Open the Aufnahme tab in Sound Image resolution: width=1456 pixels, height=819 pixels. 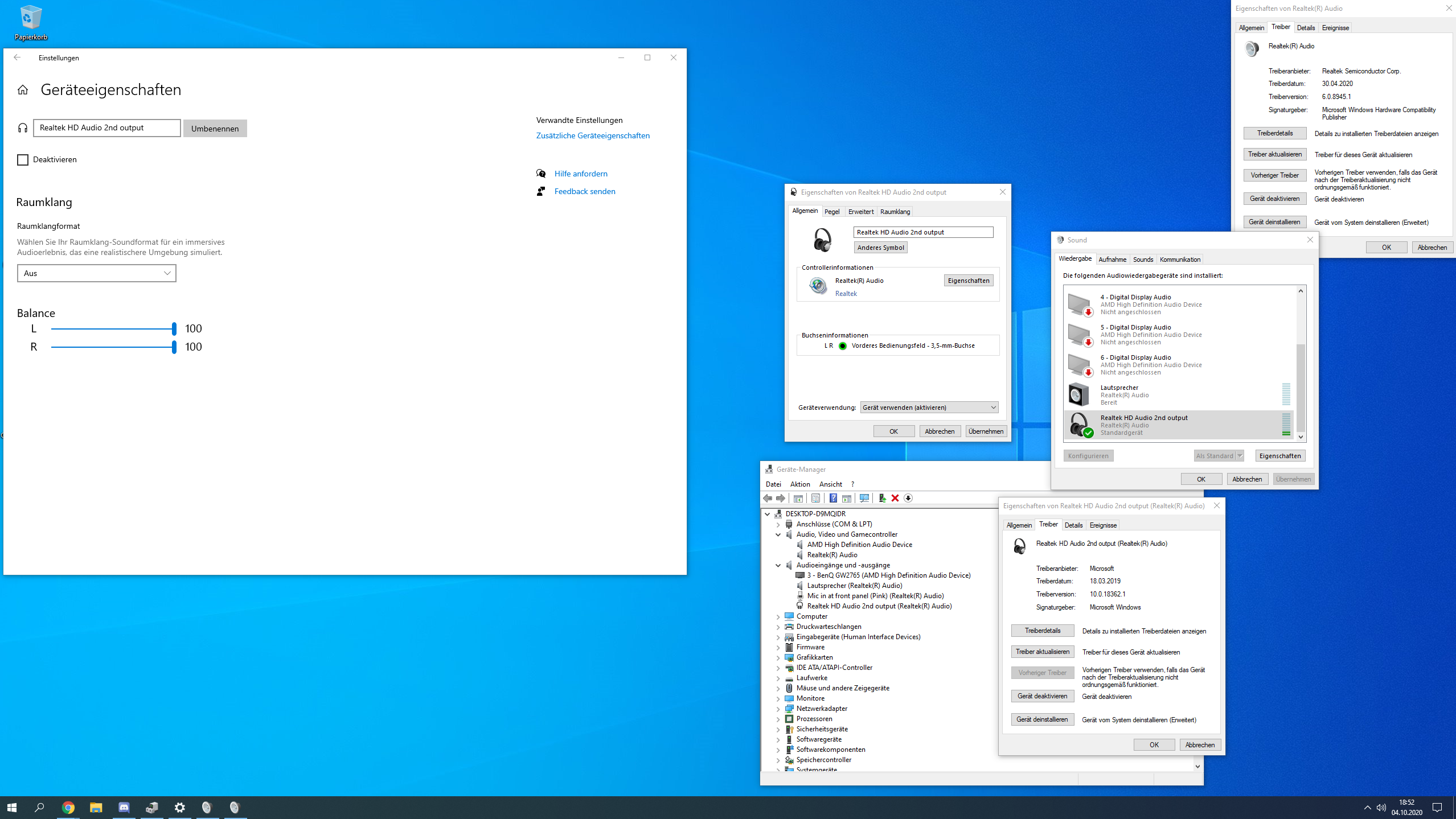[1112, 260]
